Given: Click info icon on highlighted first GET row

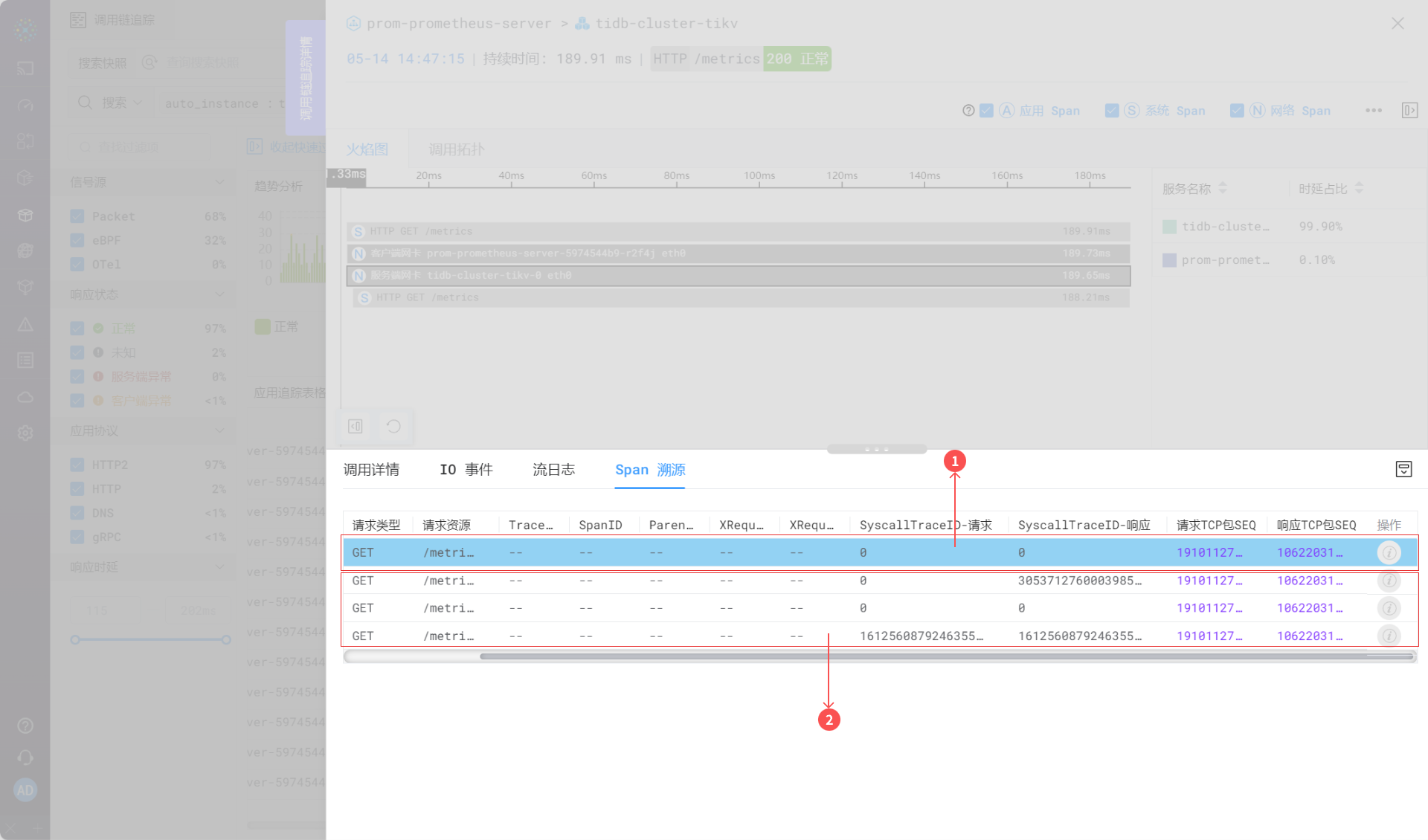Looking at the screenshot, I should coord(1389,552).
